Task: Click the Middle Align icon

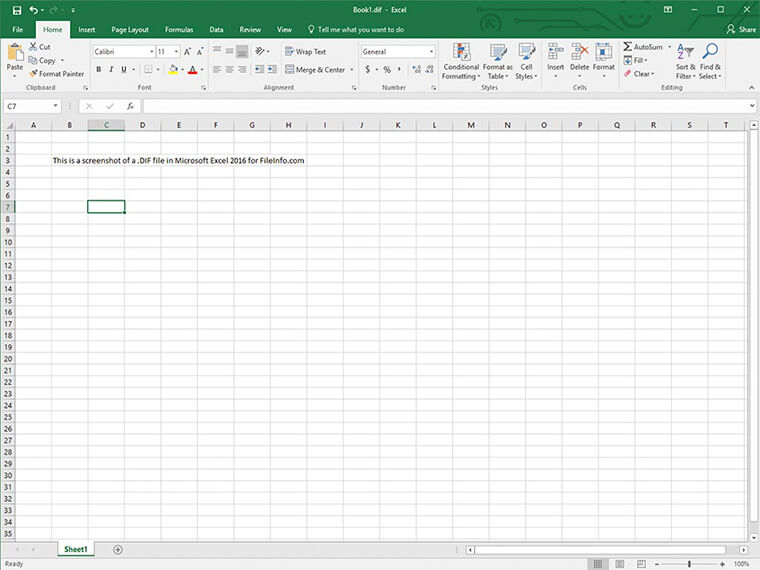Action: [229, 51]
